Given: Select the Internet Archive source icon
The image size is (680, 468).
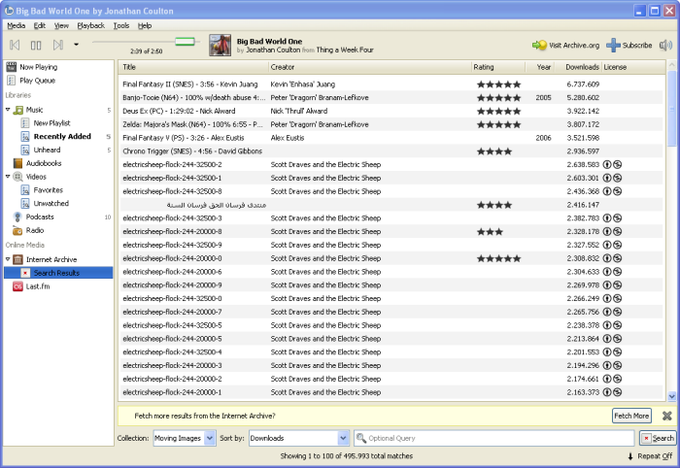Looking at the screenshot, I should coord(18,259).
